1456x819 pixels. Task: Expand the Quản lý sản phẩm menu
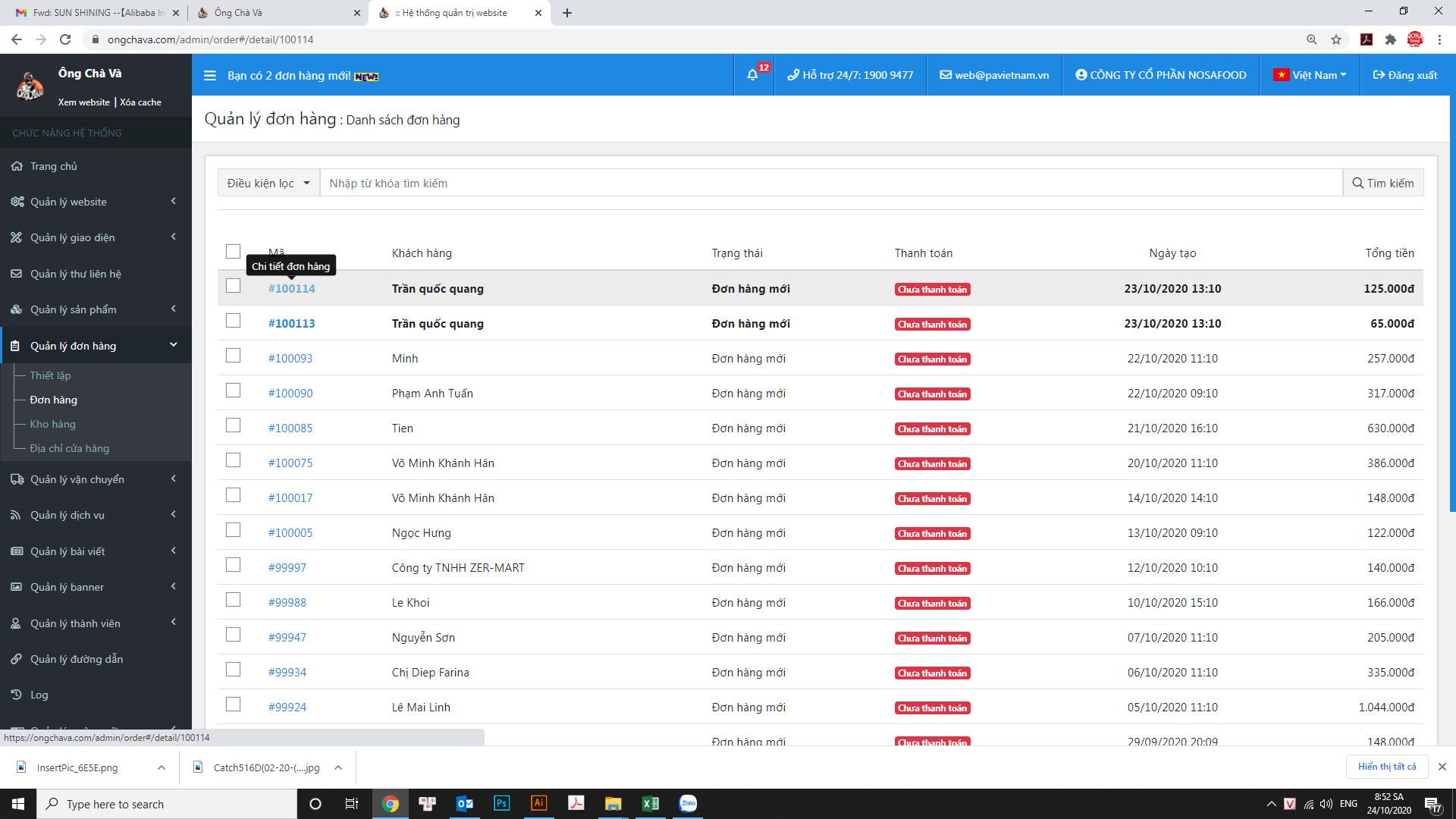coord(96,309)
